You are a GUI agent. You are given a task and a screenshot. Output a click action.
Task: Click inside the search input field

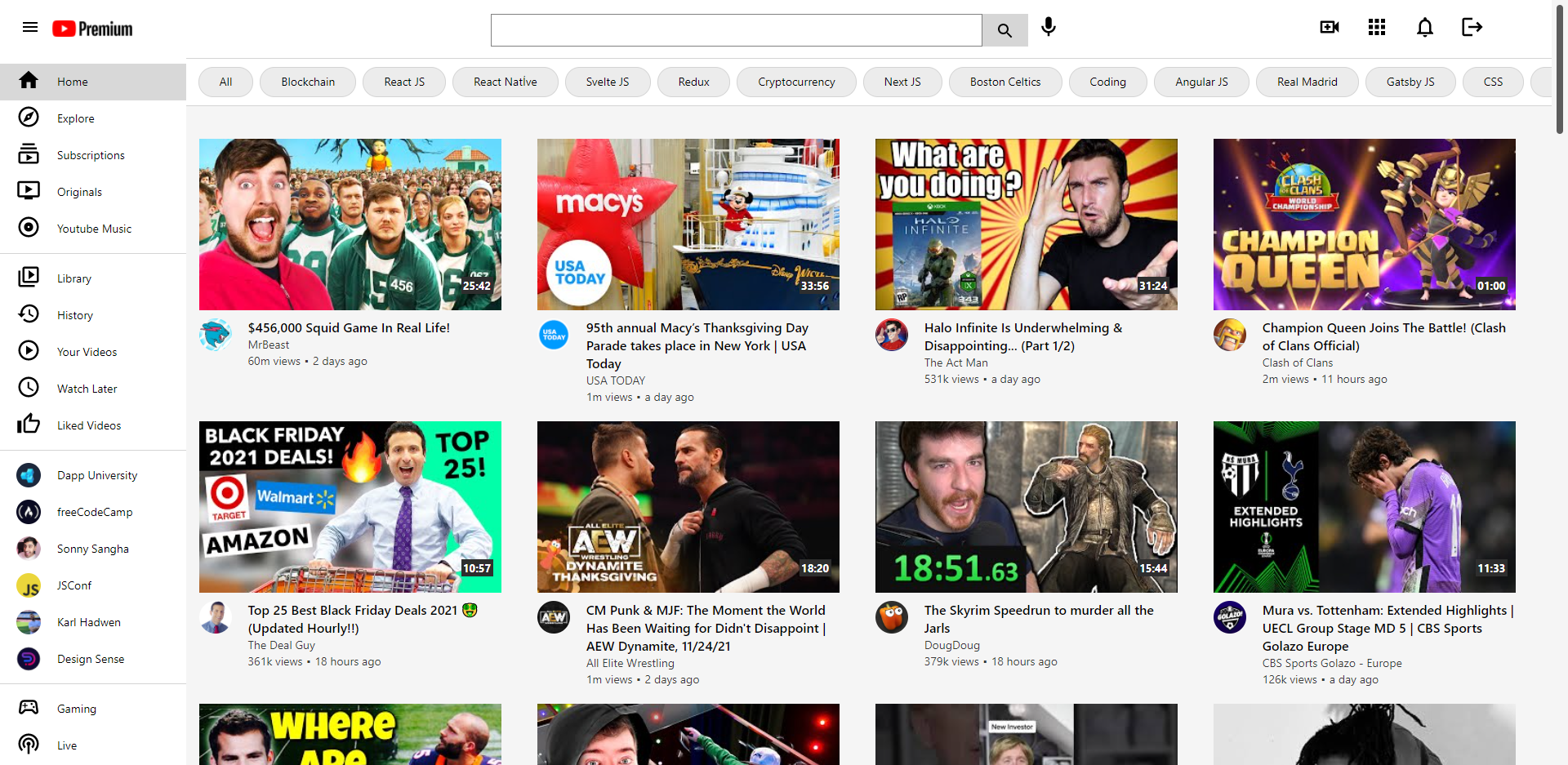point(735,29)
